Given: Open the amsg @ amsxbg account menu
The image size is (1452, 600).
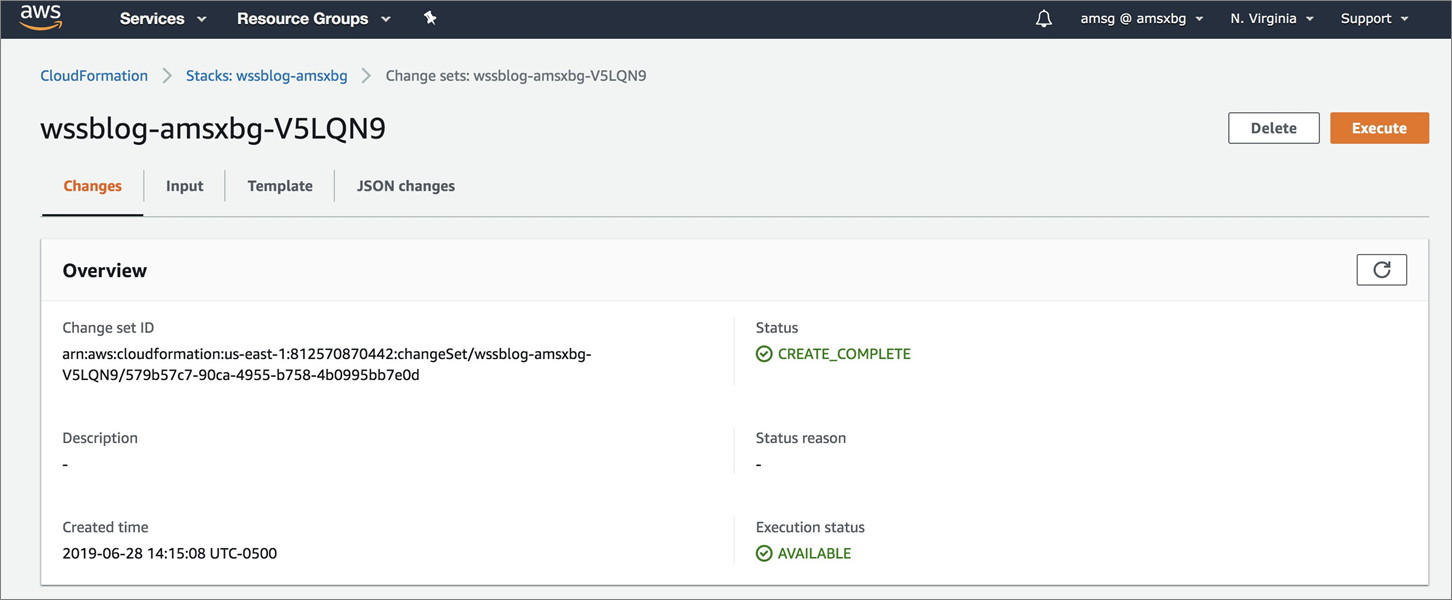Looking at the screenshot, I should pos(1142,18).
